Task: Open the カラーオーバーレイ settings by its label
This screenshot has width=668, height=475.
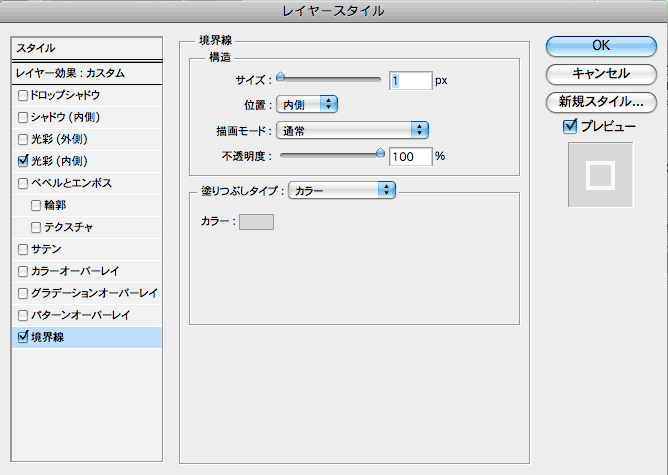Action: coord(75,271)
